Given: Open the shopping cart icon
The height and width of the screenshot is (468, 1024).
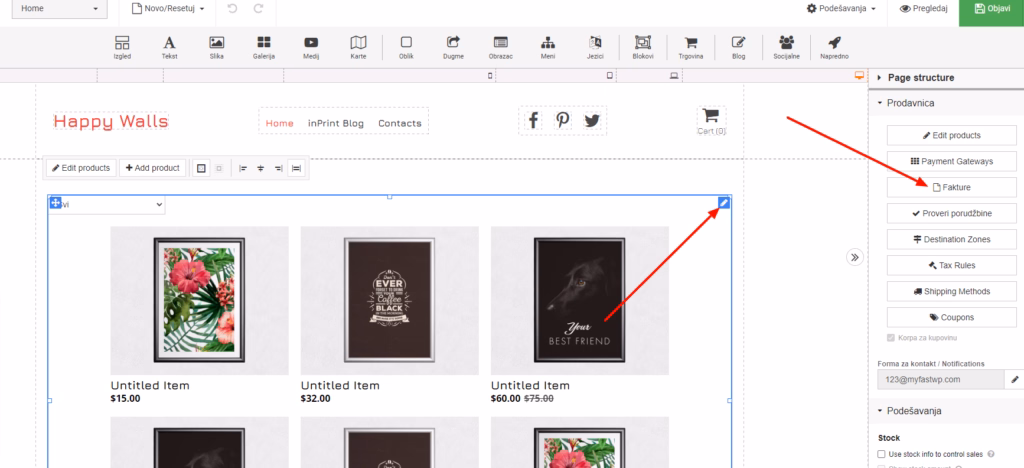Looking at the screenshot, I should pyautogui.click(x=711, y=117).
